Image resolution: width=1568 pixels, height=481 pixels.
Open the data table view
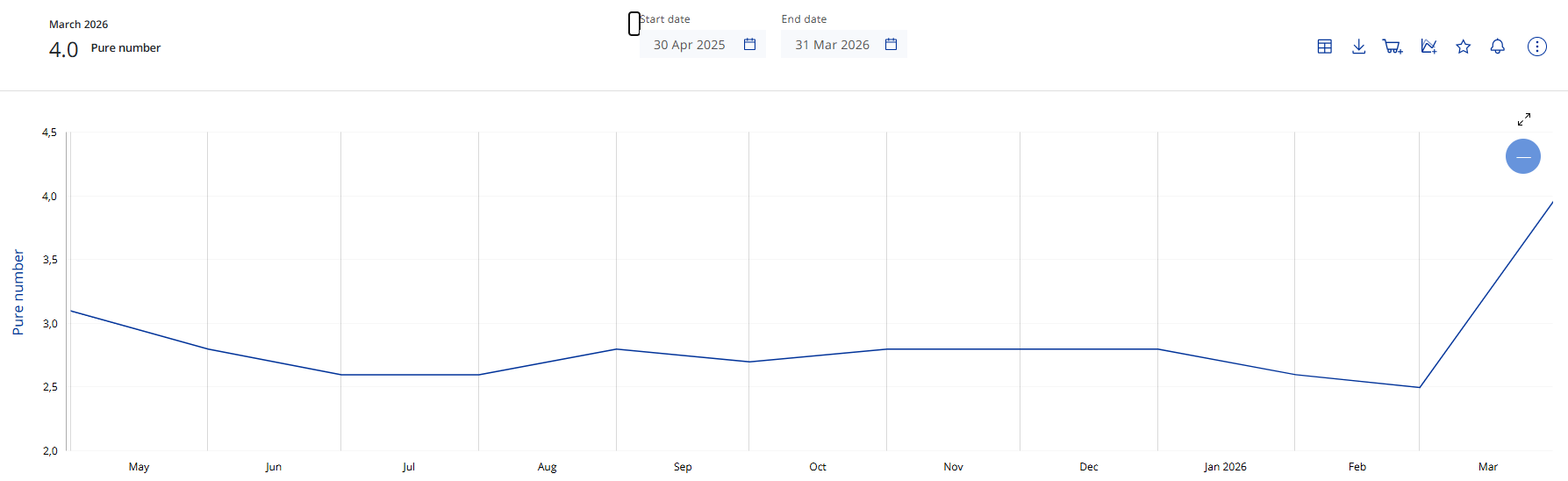[x=1324, y=47]
